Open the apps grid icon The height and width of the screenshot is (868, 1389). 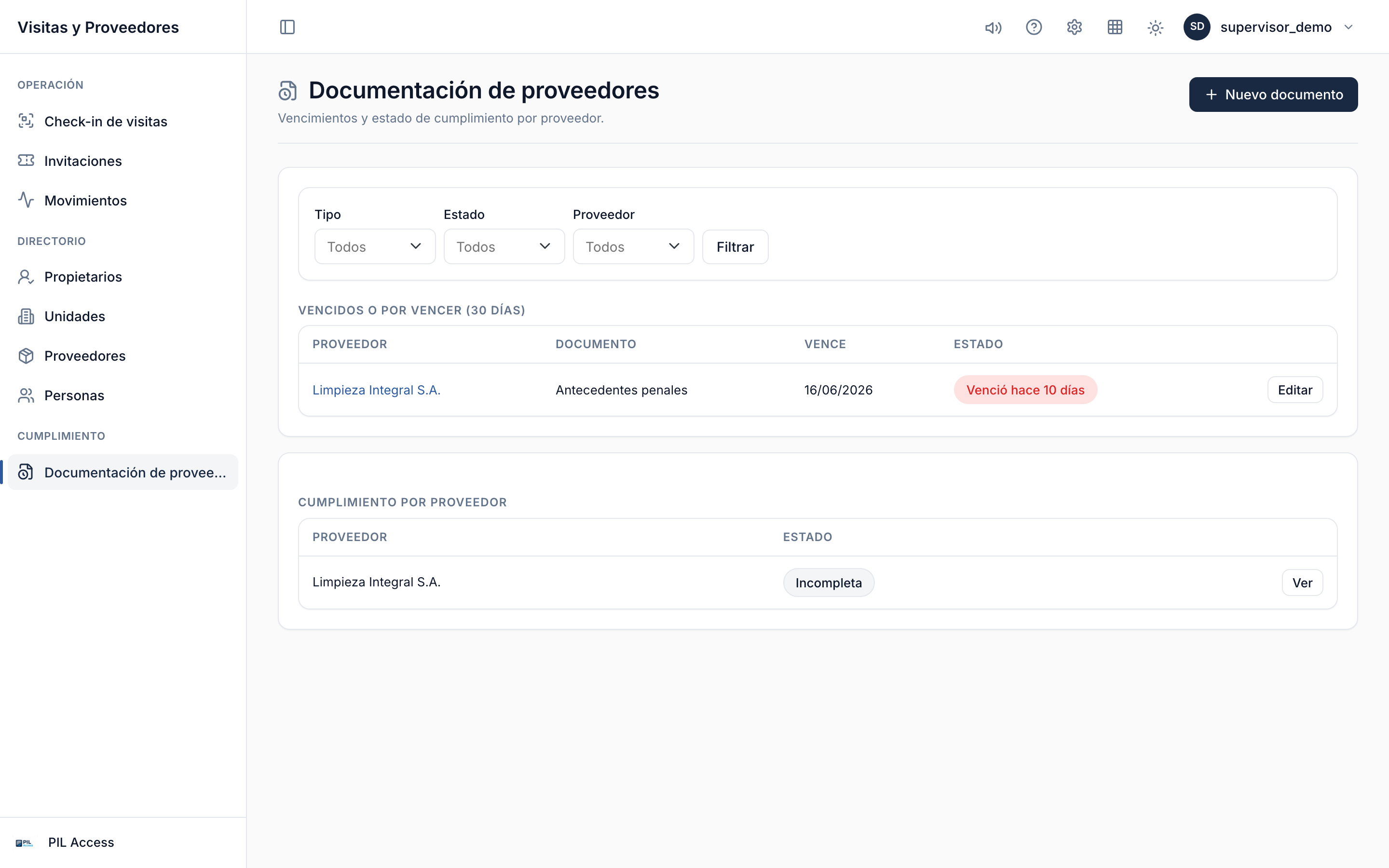1115,27
